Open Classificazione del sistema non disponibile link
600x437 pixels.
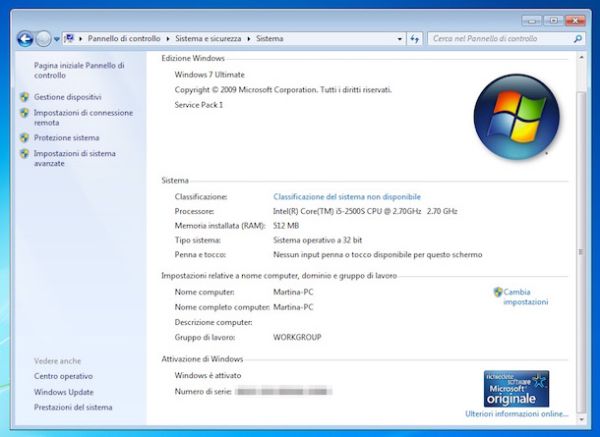coord(347,197)
